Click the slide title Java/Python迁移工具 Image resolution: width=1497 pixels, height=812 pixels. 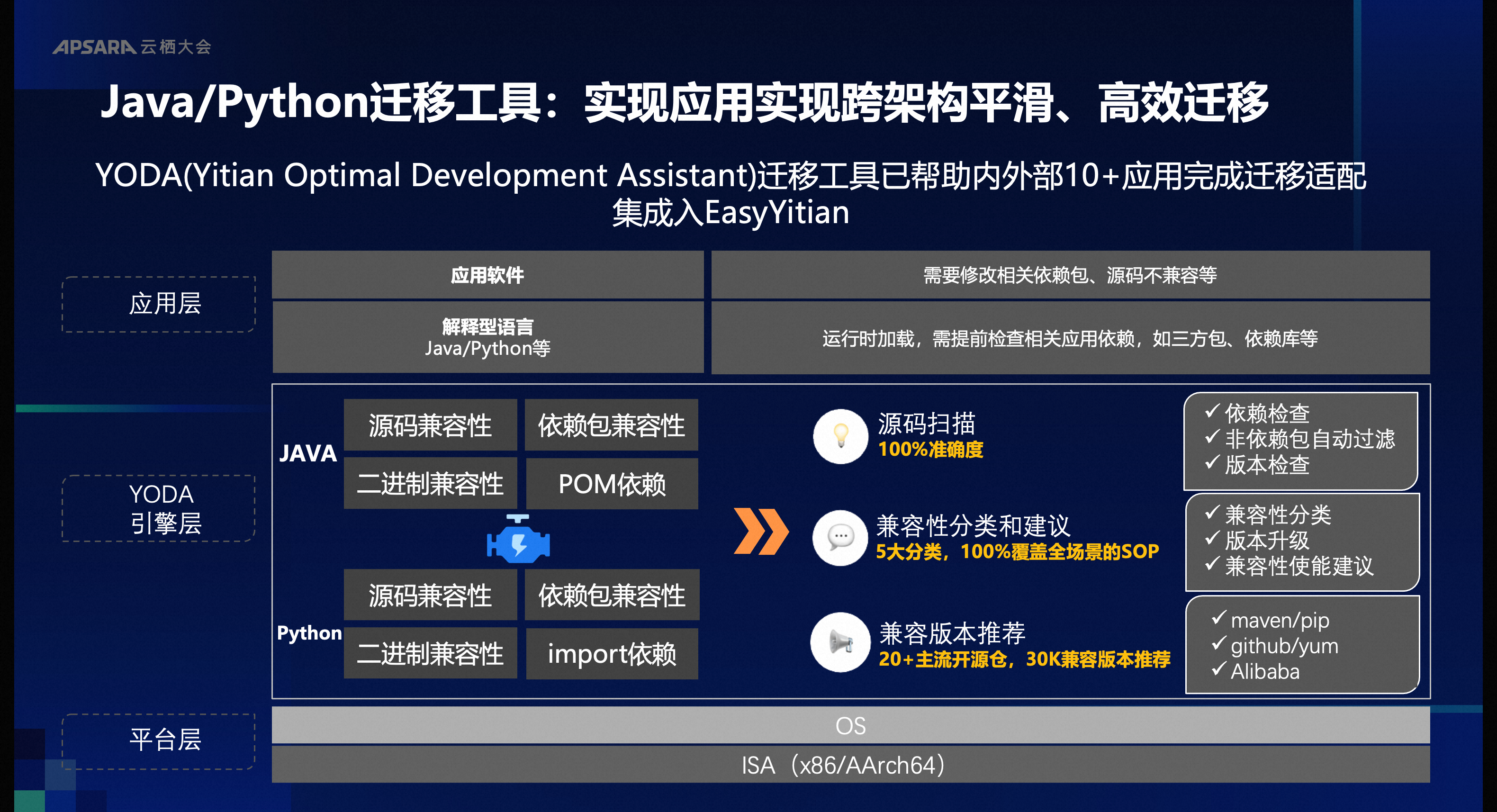click(x=685, y=102)
